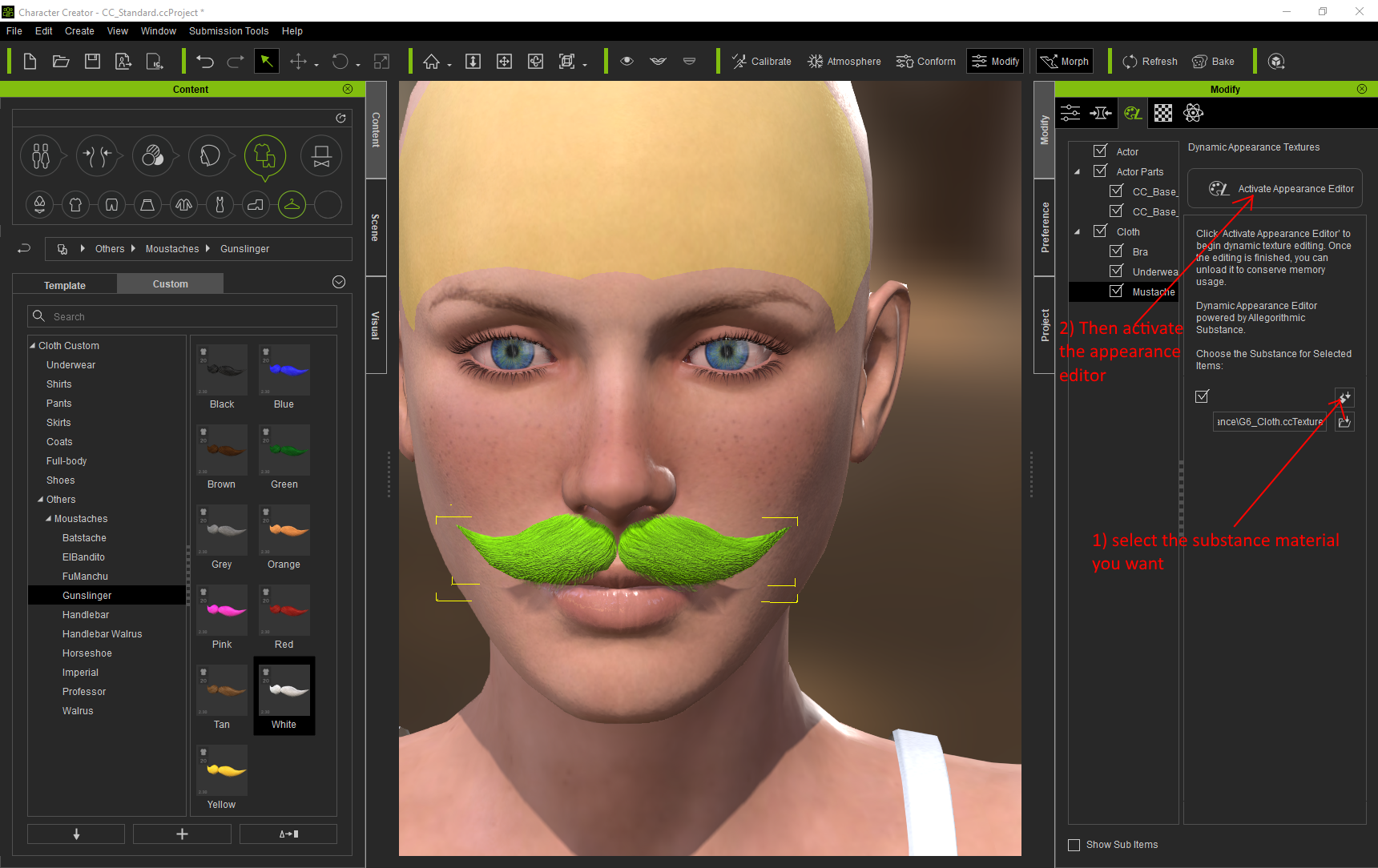
Task: Open the Submission Tools menu
Action: tap(228, 31)
